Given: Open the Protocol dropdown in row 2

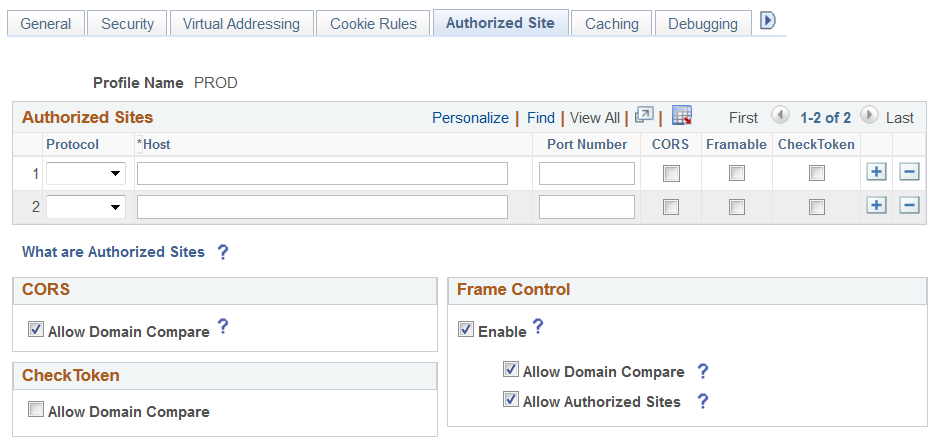Looking at the screenshot, I should pyautogui.click(x=85, y=207).
